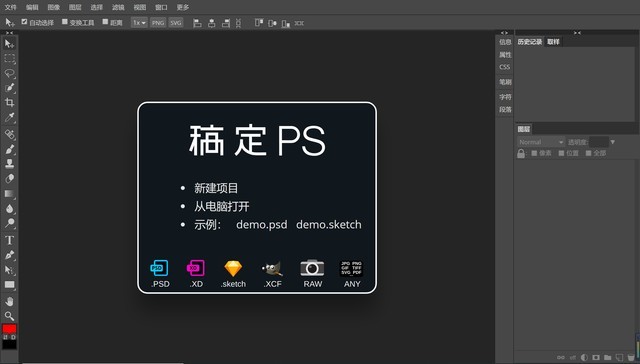
Task: Enable the 距离 checkbox
Action: tap(105, 22)
